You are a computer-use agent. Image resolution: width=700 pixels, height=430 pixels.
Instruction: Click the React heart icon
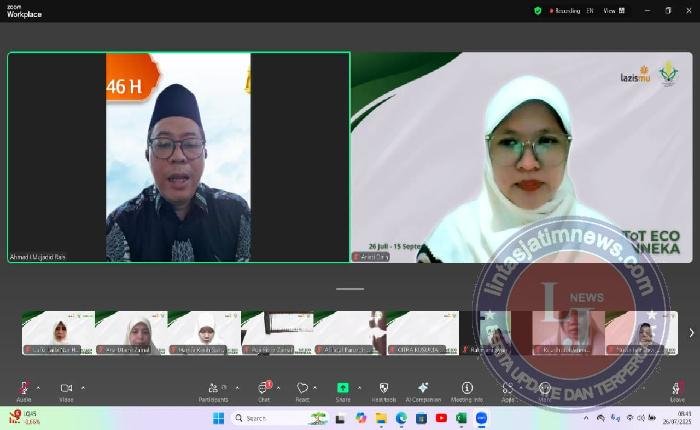[302, 389]
